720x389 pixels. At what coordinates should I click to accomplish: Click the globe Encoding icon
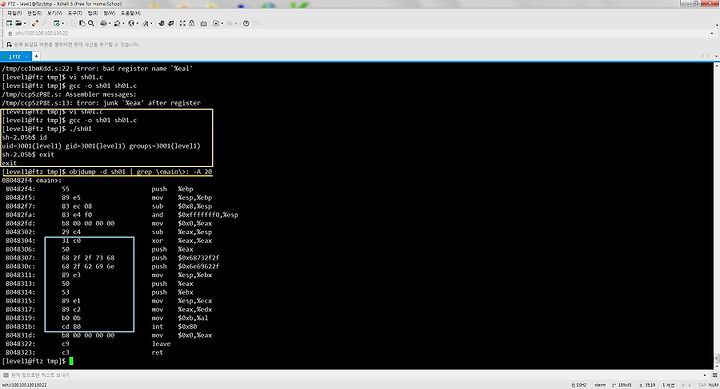click(131, 23)
